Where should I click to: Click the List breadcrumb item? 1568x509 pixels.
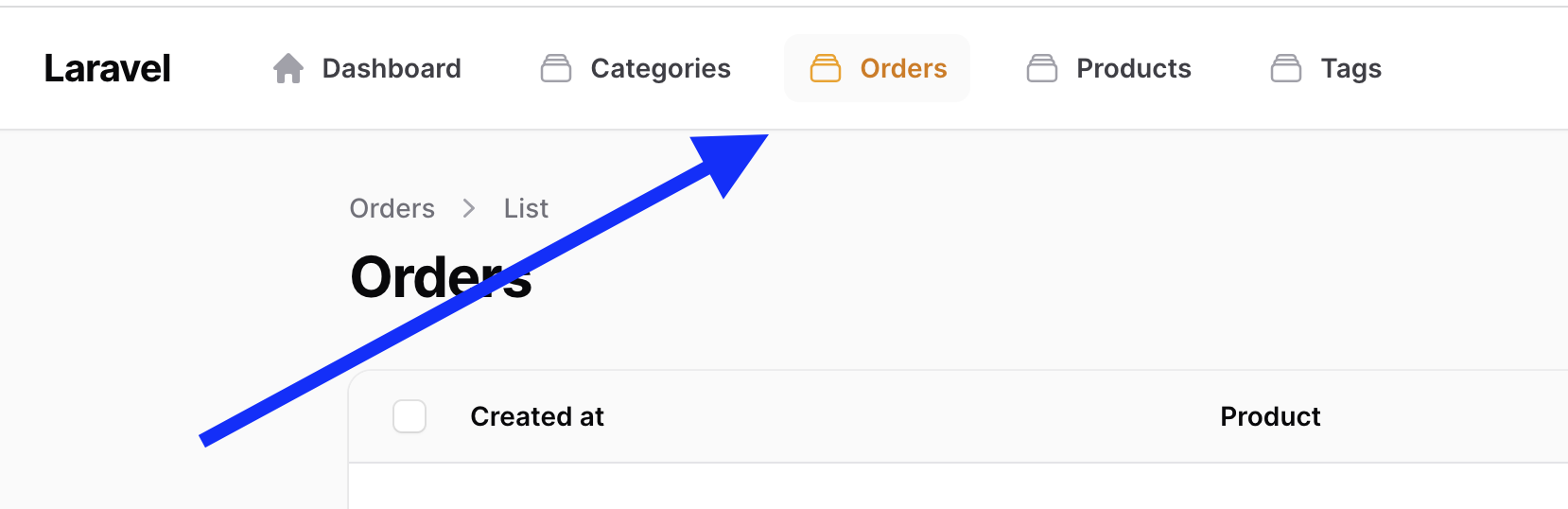pyautogui.click(x=526, y=208)
